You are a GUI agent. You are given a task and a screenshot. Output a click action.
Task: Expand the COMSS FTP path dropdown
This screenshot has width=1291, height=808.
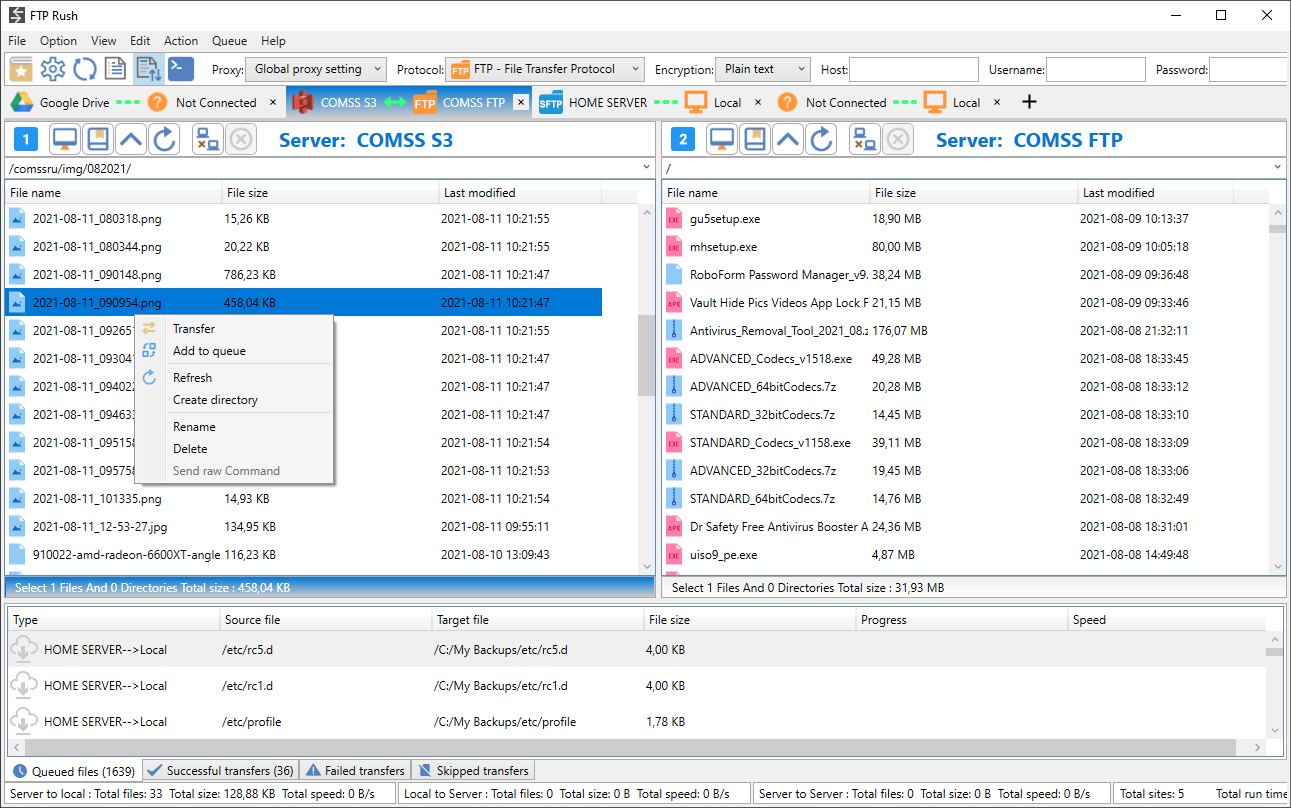1278,168
